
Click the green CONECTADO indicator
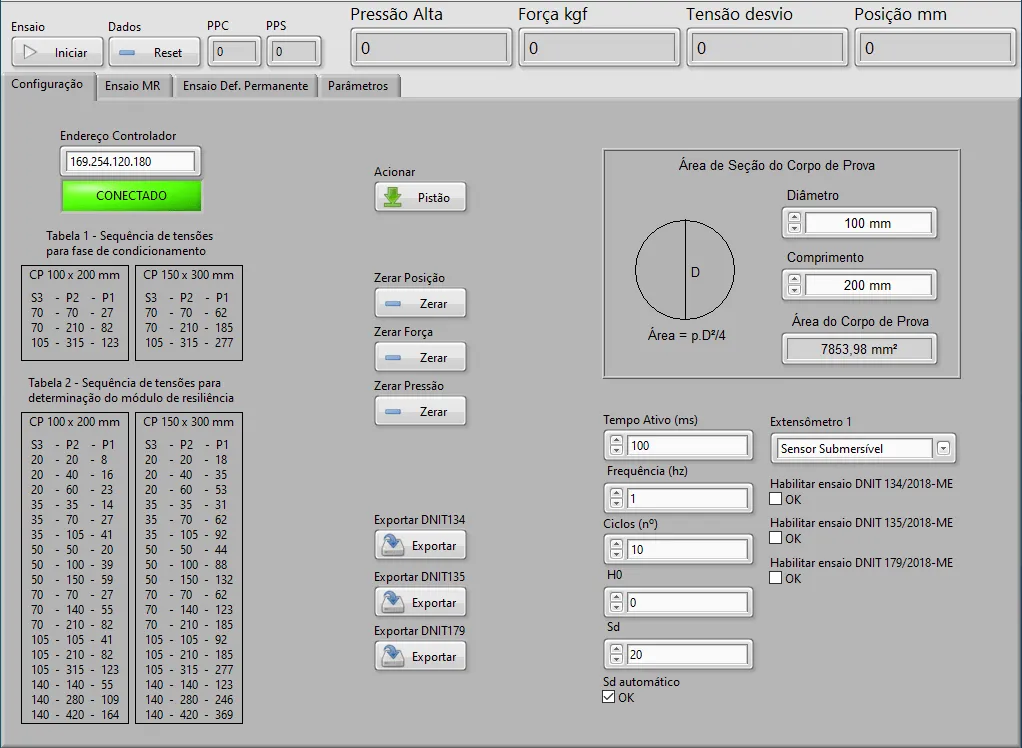click(131, 195)
